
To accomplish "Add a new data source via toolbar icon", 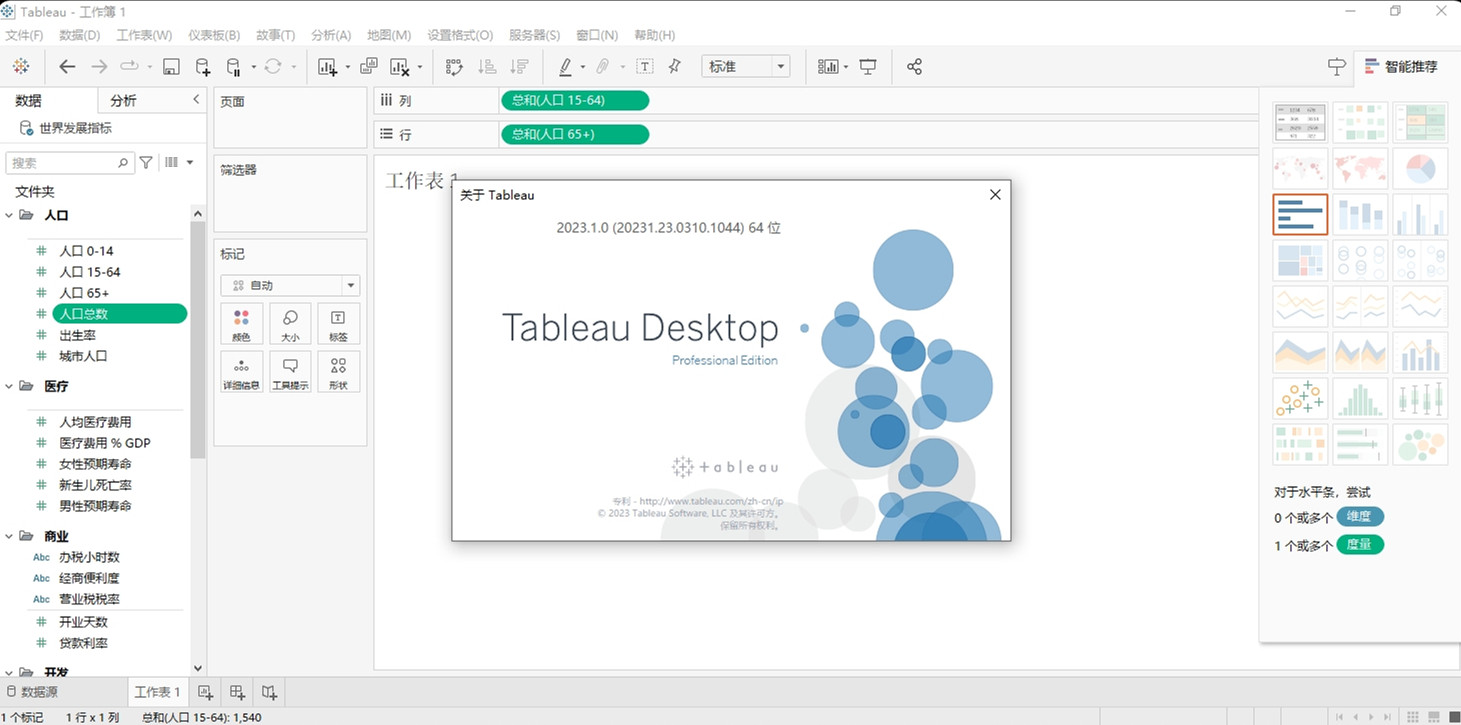I will [x=203, y=67].
